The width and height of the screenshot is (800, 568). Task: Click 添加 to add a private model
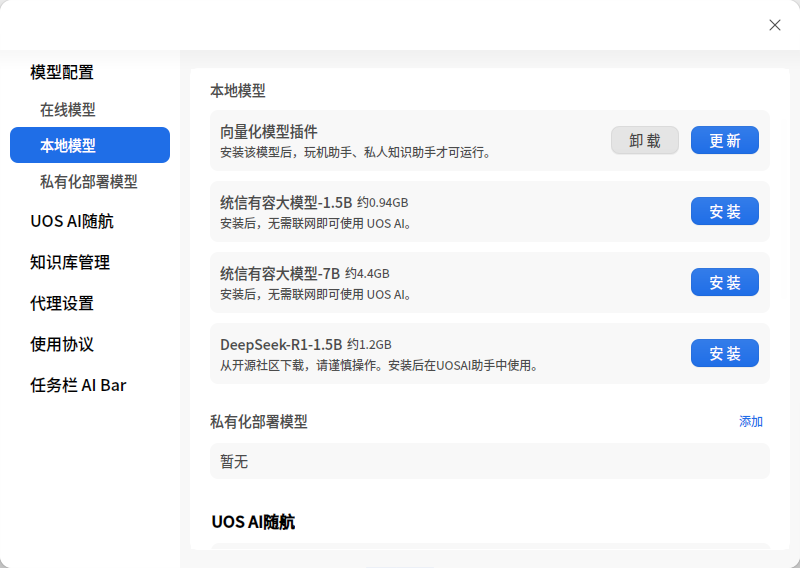coord(751,422)
